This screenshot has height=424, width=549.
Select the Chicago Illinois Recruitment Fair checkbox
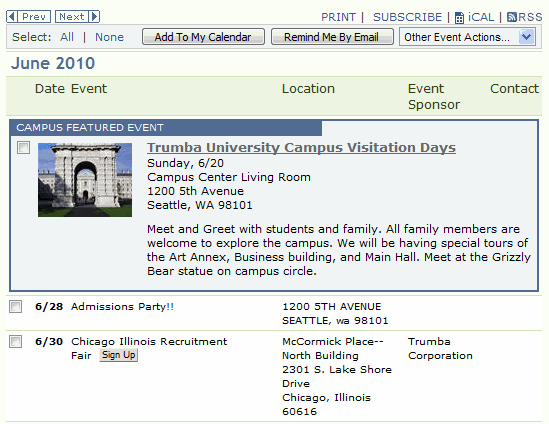(x=15, y=341)
